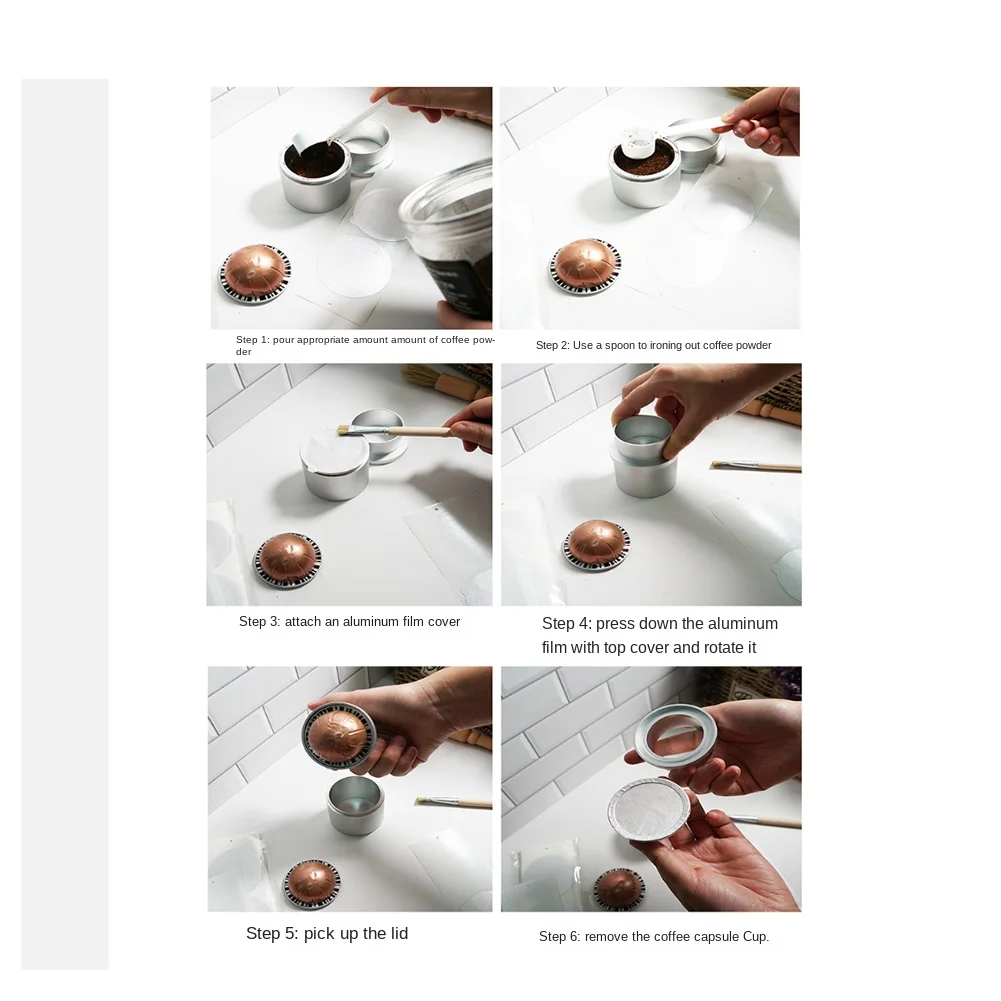1001x1001 pixels.
Task: Click the Step 4 press down caption
Action: tap(659, 635)
